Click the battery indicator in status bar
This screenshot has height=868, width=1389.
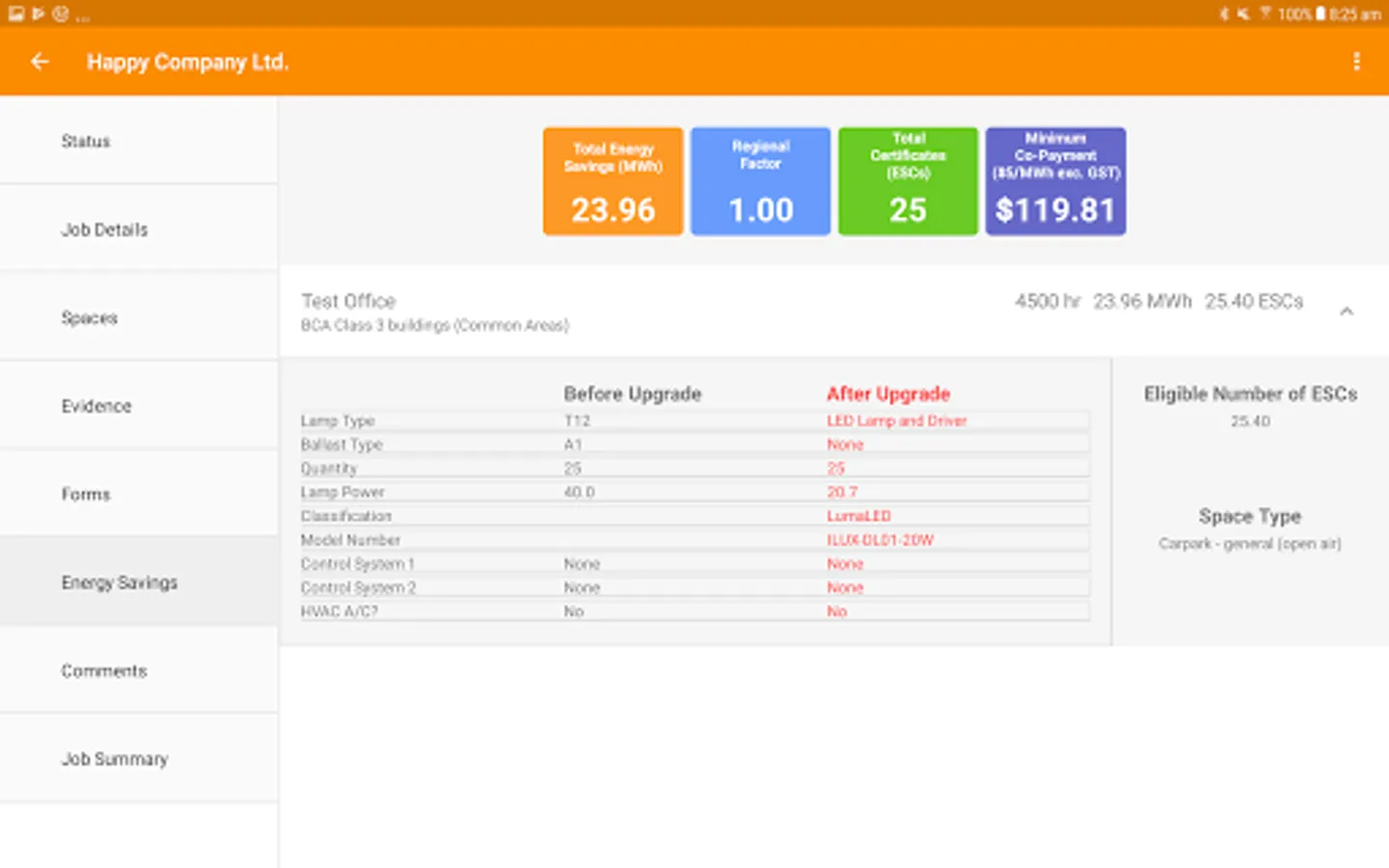click(x=1320, y=14)
